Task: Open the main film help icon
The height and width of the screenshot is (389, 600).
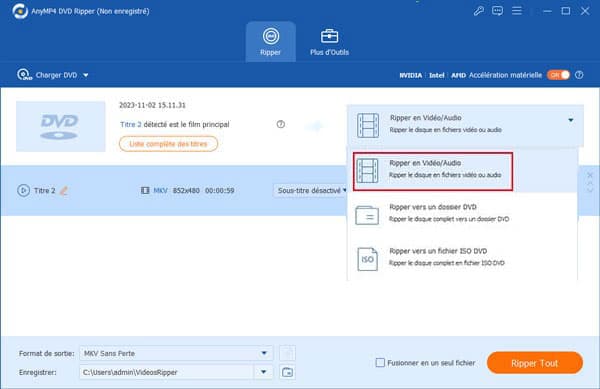Action: click(280, 124)
